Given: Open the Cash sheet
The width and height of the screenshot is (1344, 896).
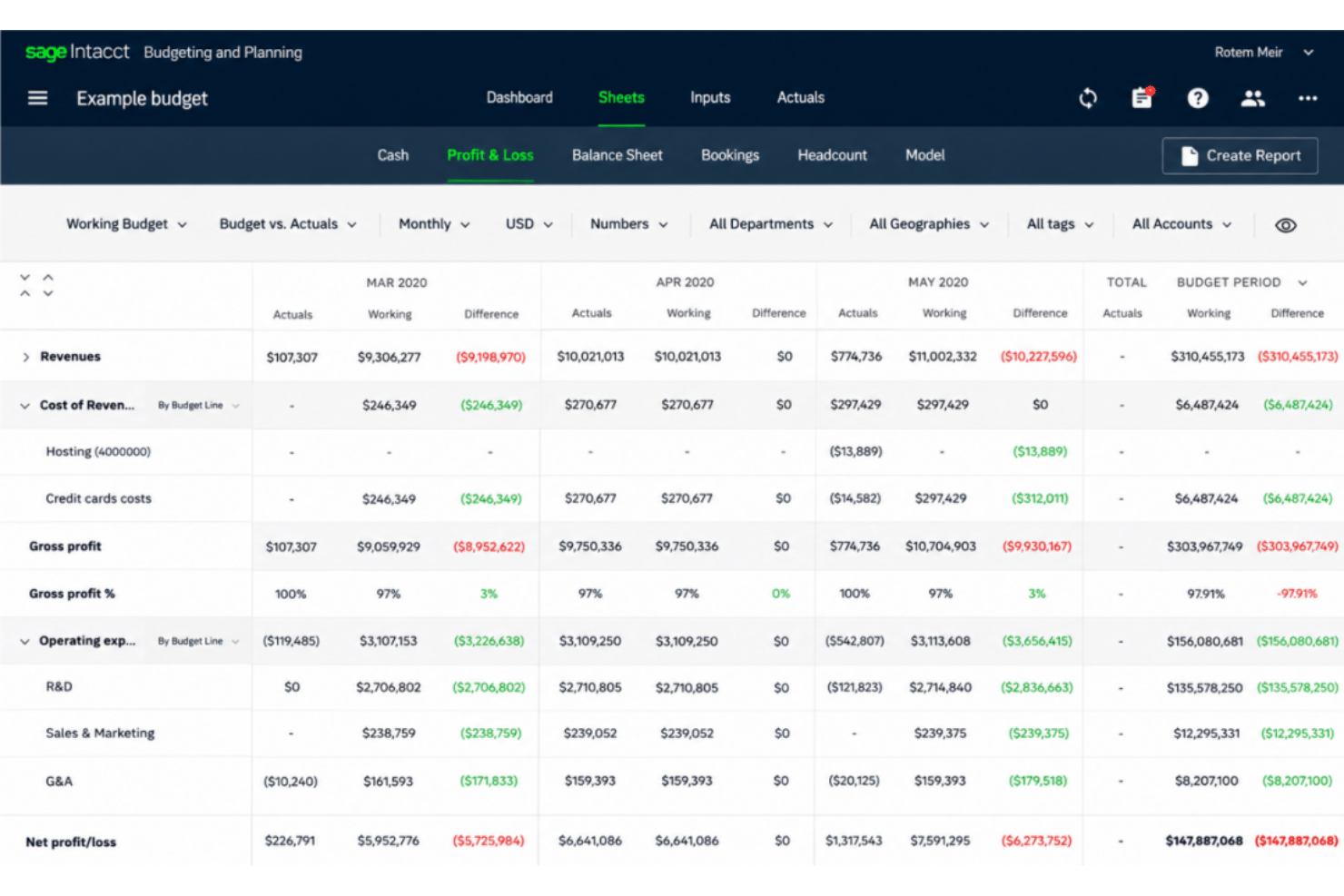Looking at the screenshot, I should click(x=393, y=155).
